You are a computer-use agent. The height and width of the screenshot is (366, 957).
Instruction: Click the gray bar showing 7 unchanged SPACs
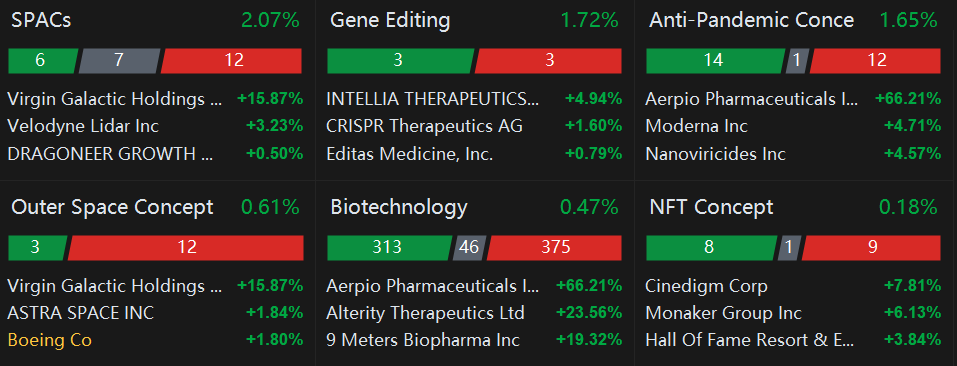pyautogui.click(x=119, y=60)
